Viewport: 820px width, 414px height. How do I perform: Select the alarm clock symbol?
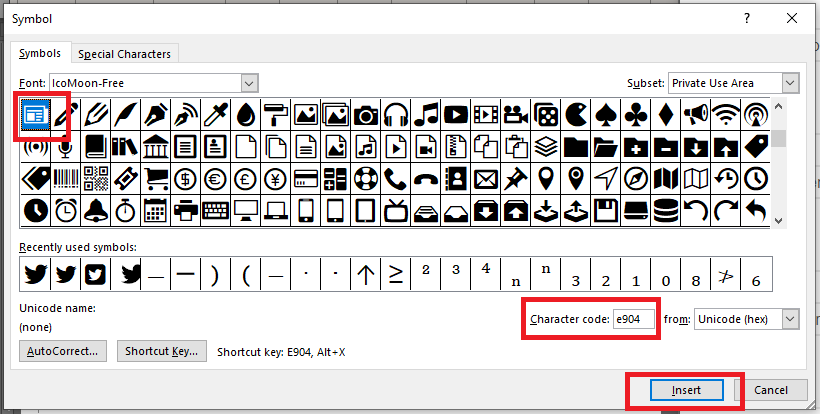tap(65, 211)
